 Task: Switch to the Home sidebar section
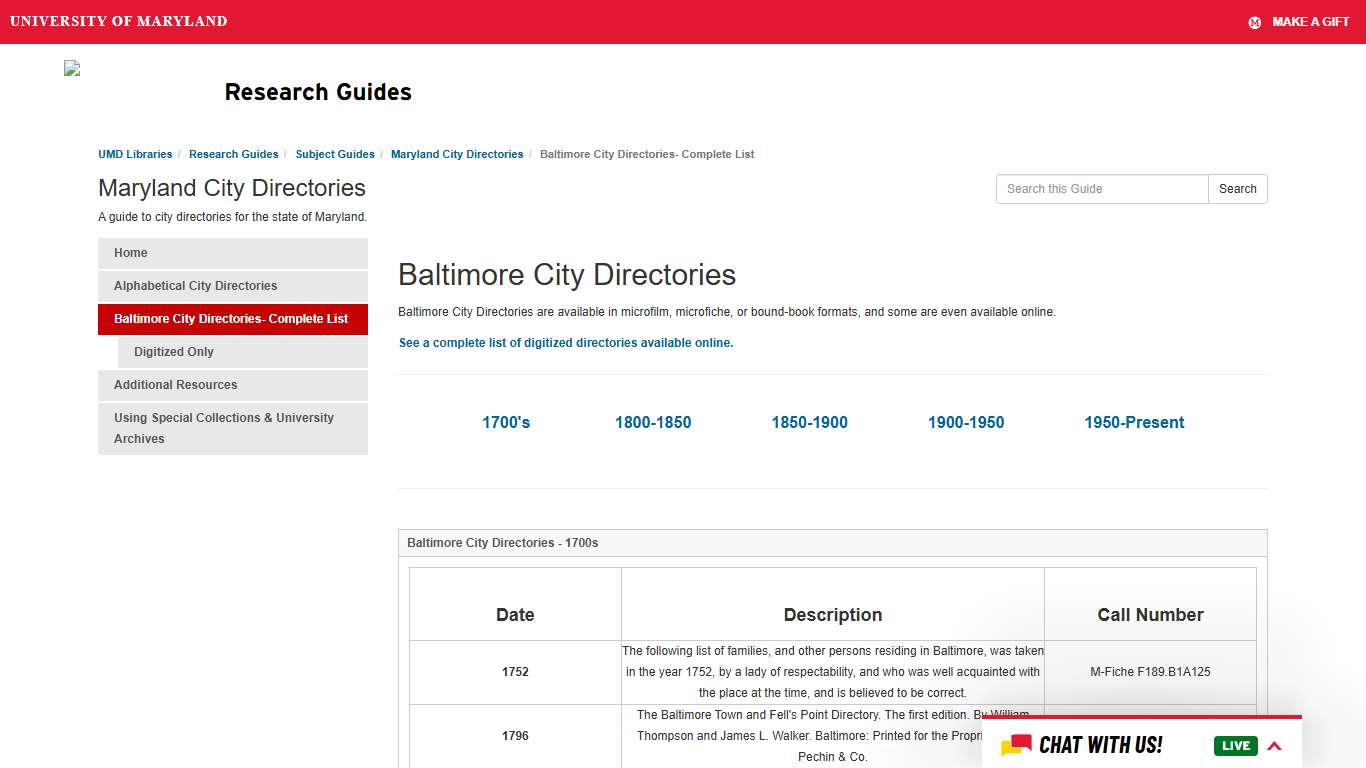[130, 253]
